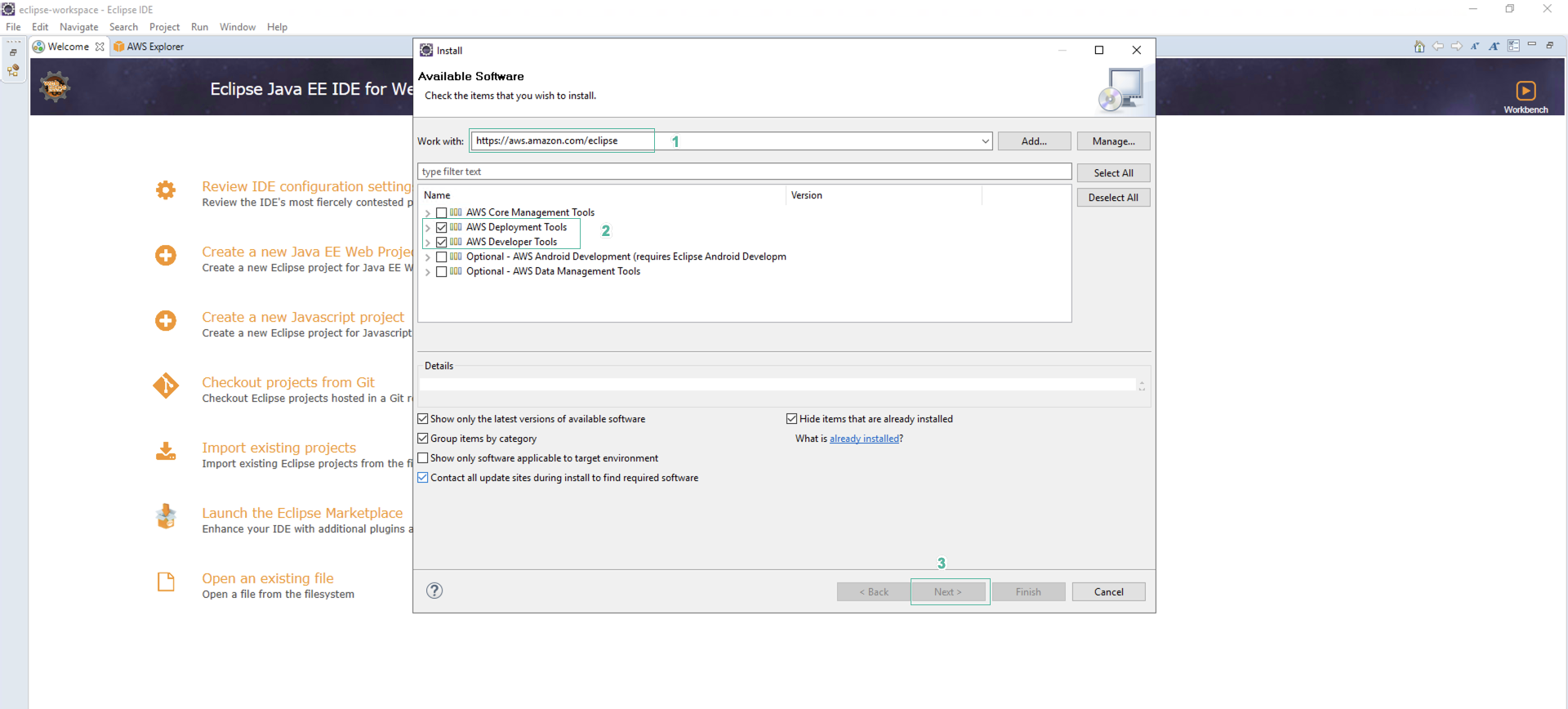Open the Project menu
This screenshot has height=709, width=1568.
click(164, 27)
